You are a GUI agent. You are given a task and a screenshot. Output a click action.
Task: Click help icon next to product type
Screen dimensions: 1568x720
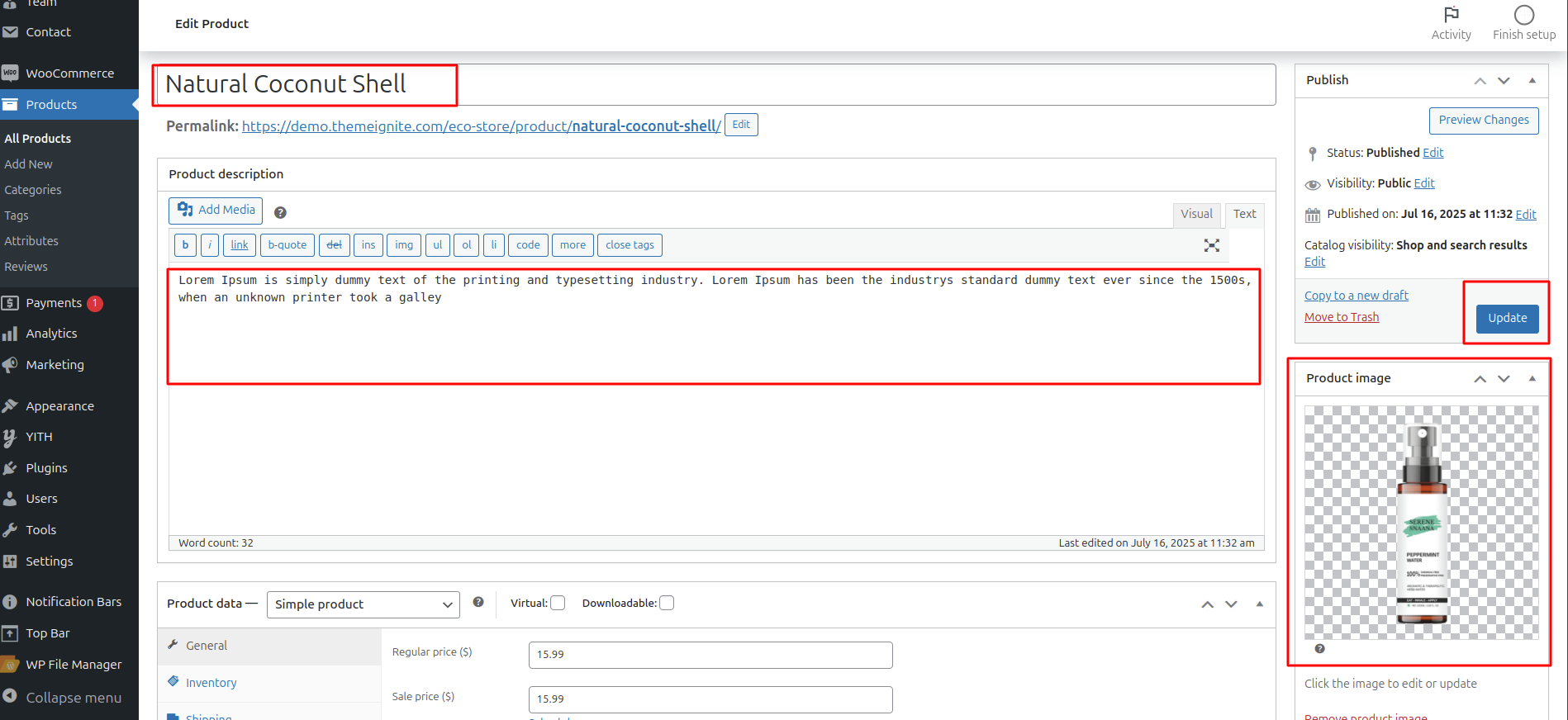tap(478, 603)
